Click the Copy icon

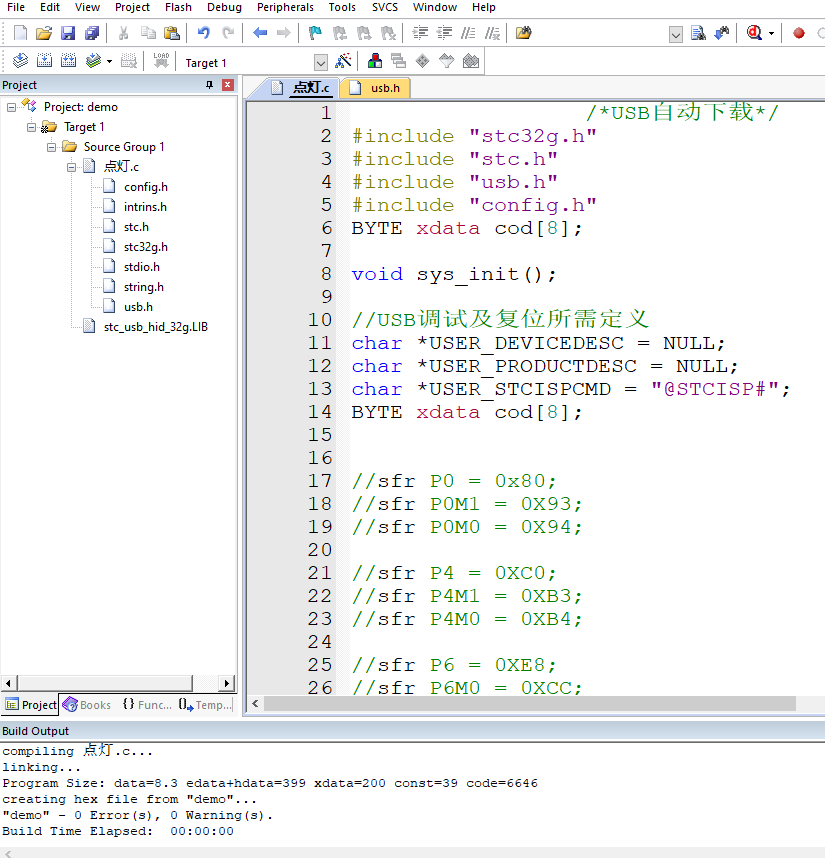(x=148, y=33)
